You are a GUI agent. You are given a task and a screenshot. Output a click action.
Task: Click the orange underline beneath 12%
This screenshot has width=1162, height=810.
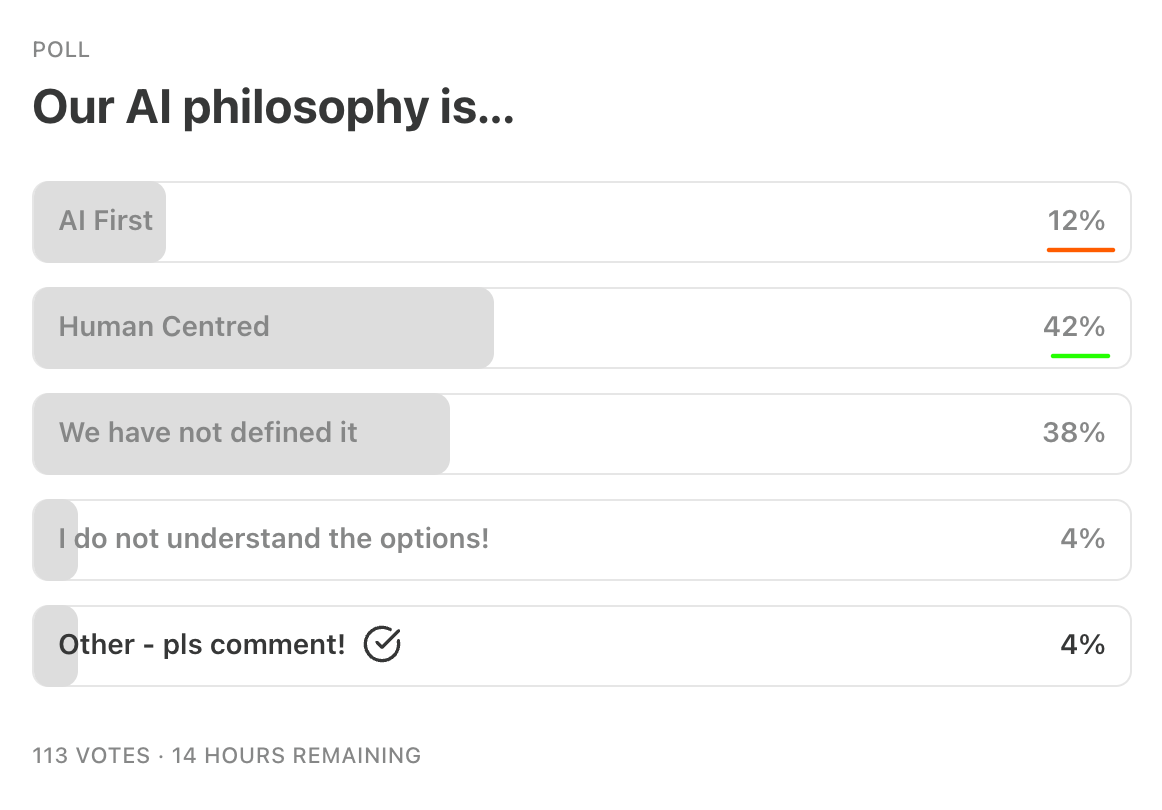[1080, 250]
